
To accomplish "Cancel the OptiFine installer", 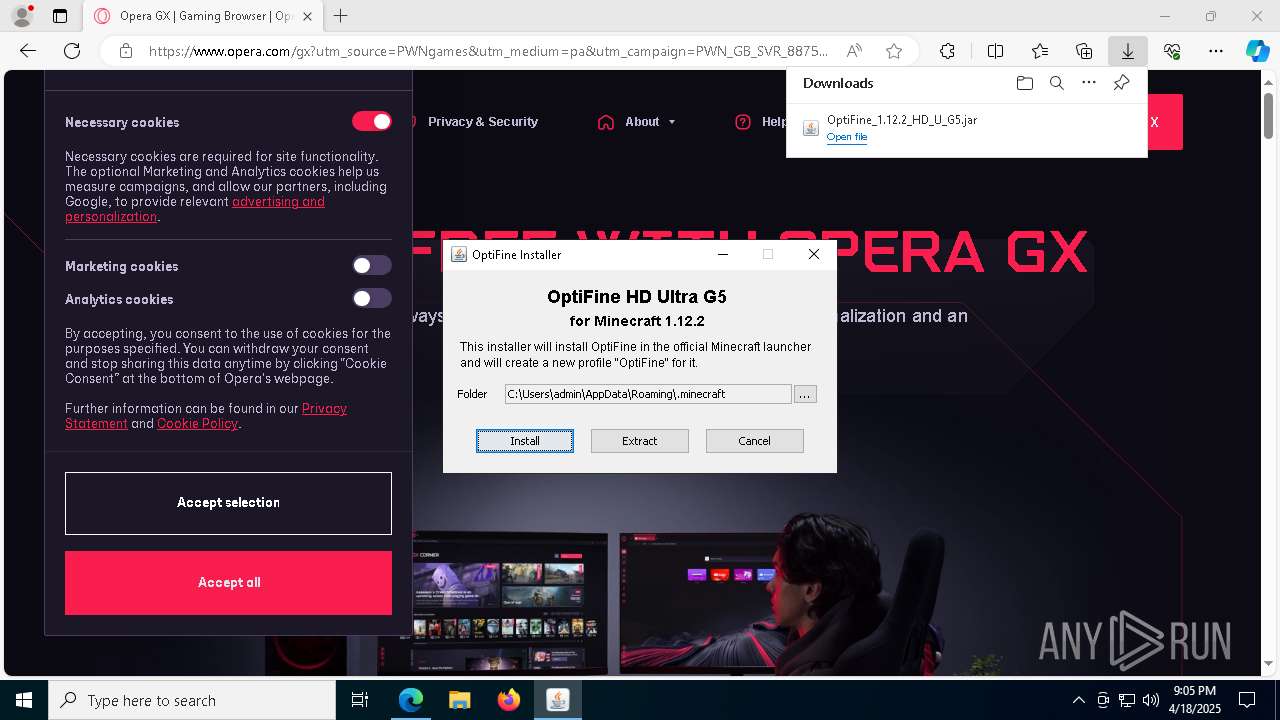I will pyautogui.click(x=754, y=441).
